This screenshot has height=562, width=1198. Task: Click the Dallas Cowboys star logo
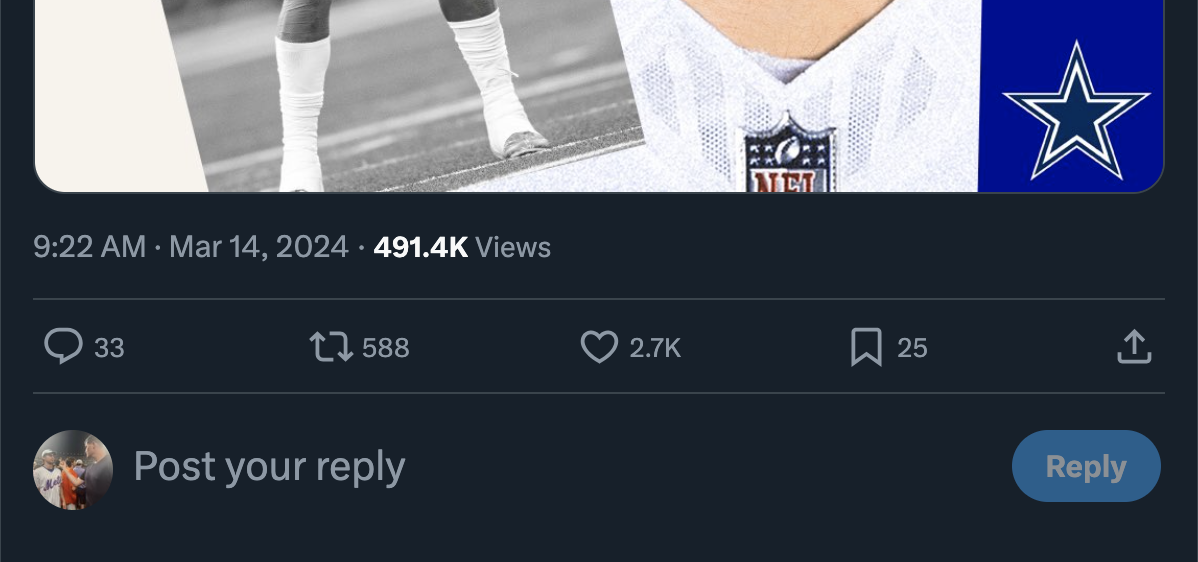[1075, 110]
